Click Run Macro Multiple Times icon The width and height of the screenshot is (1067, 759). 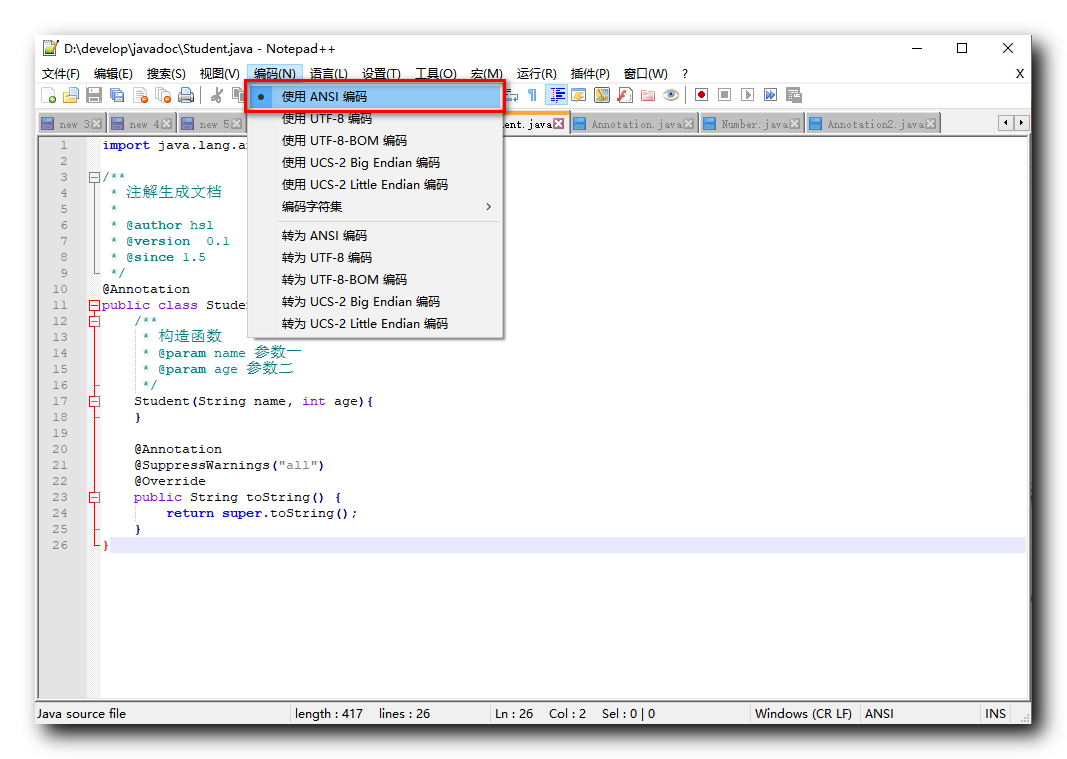pyautogui.click(x=770, y=95)
